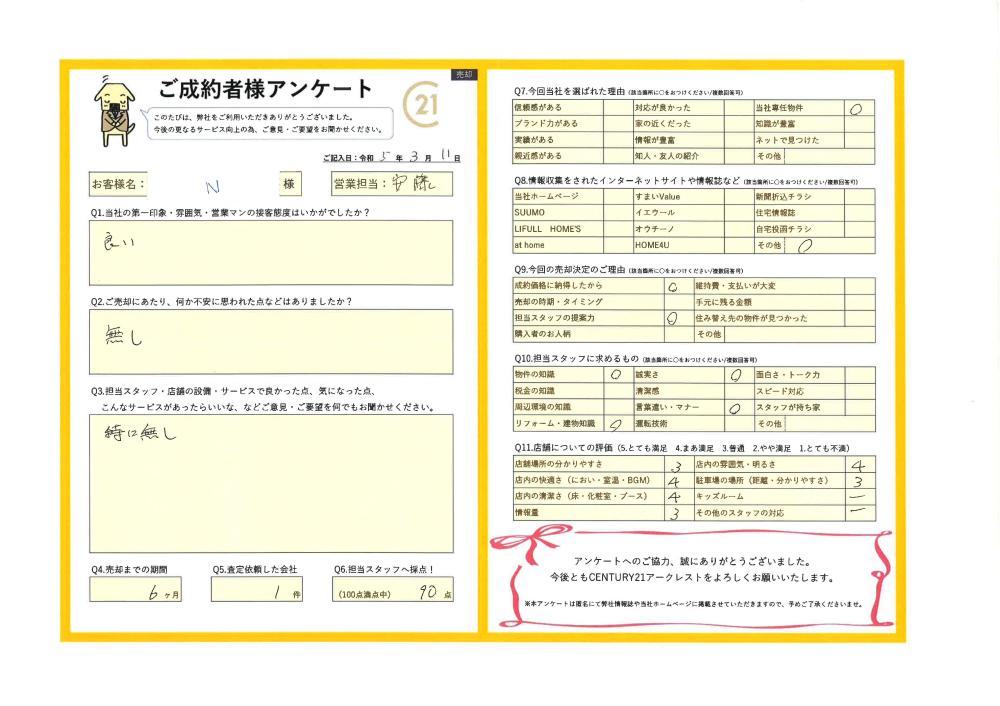
Task: Click the HOME4U label
Action: pos(652,245)
